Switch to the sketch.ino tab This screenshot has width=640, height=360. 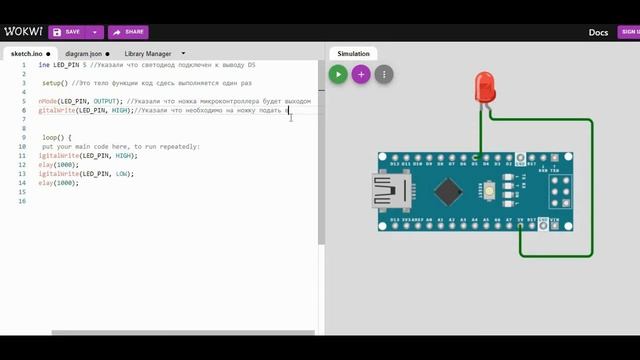[30, 54]
